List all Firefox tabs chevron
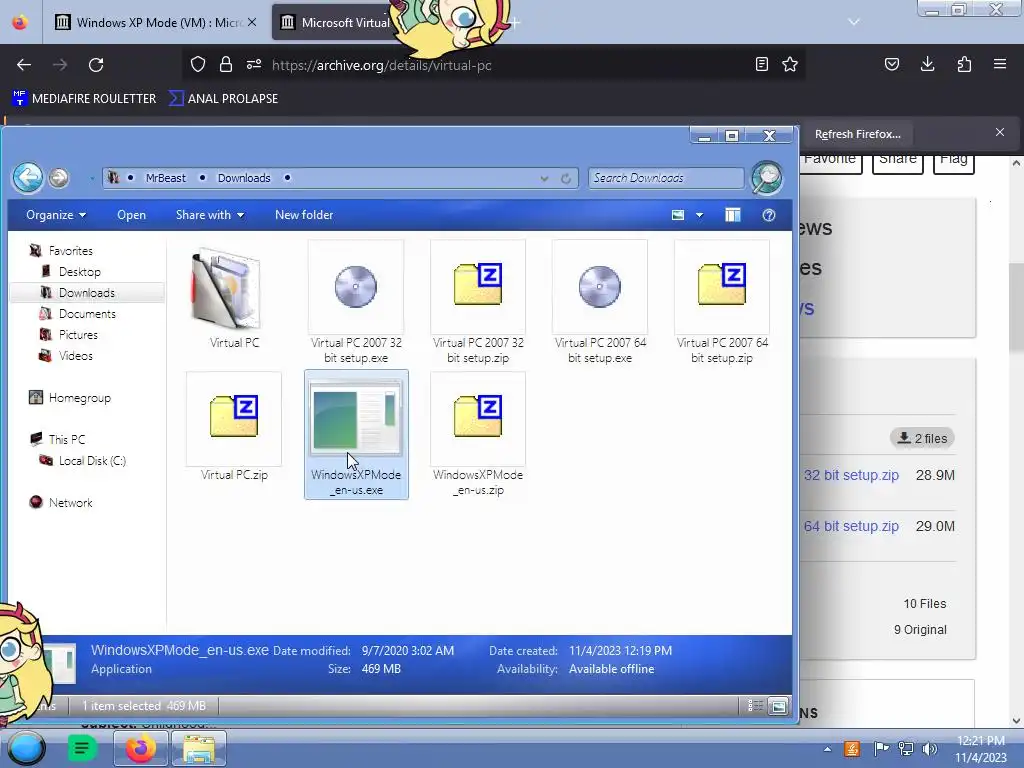Image resolution: width=1024 pixels, height=768 pixels. tap(854, 22)
